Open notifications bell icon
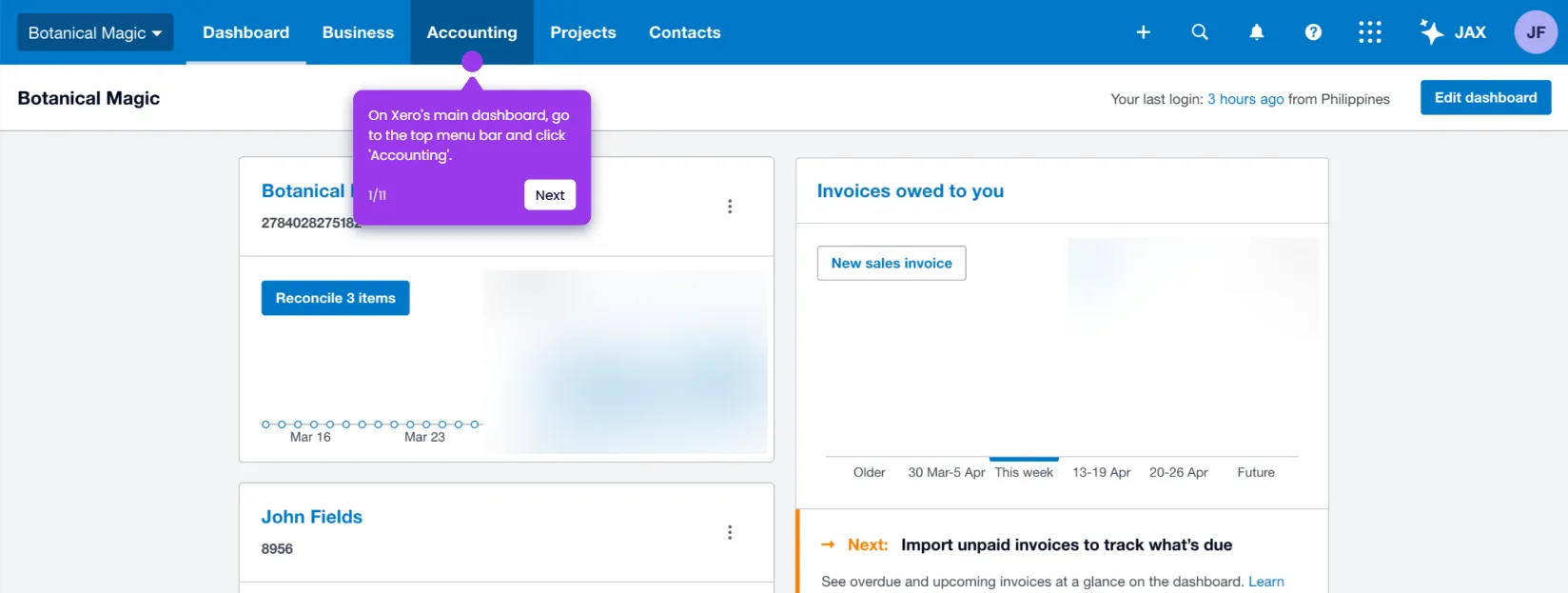1568x593 pixels. point(1257,32)
